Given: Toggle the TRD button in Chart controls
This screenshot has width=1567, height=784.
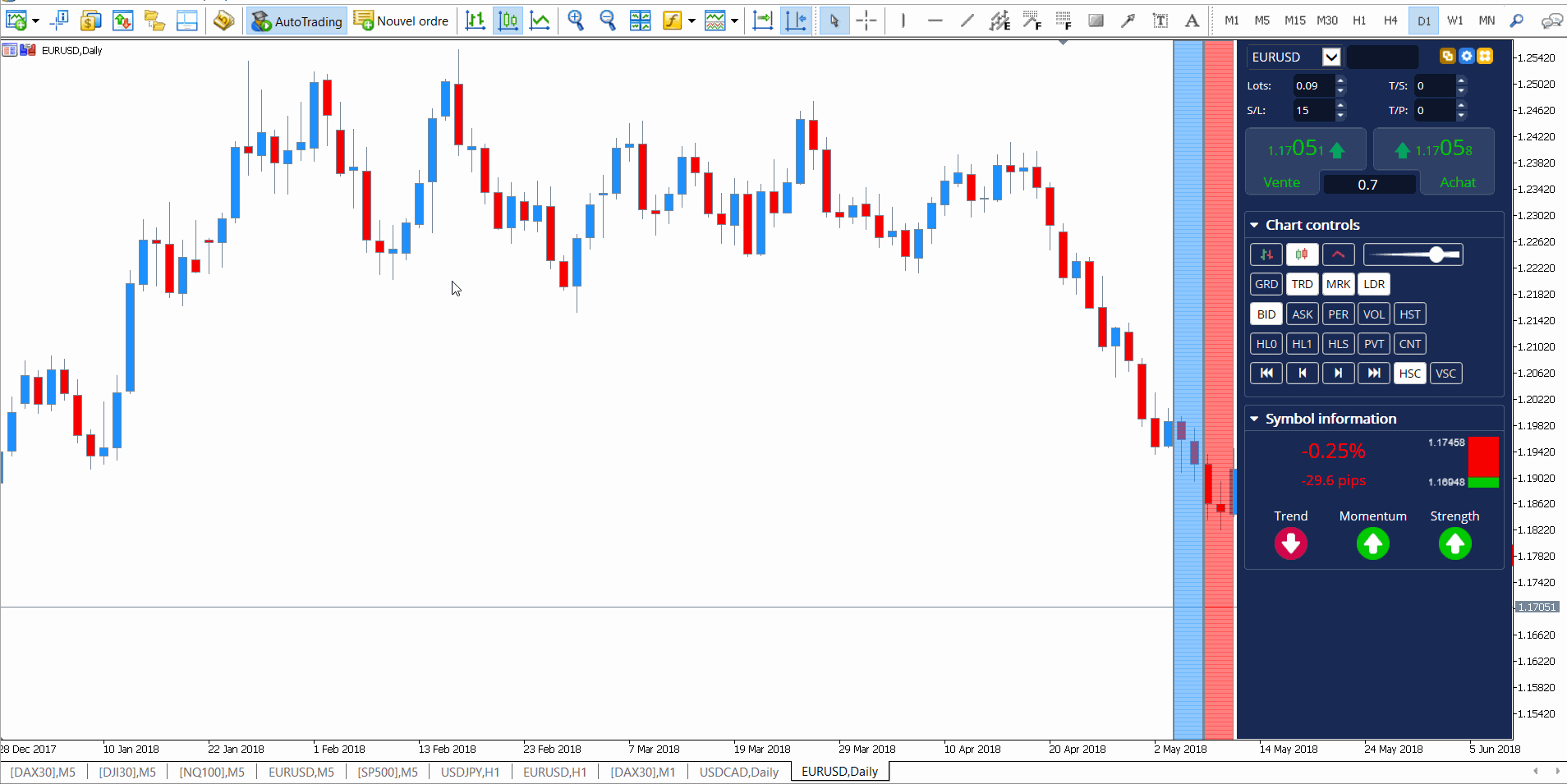Looking at the screenshot, I should point(1302,284).
